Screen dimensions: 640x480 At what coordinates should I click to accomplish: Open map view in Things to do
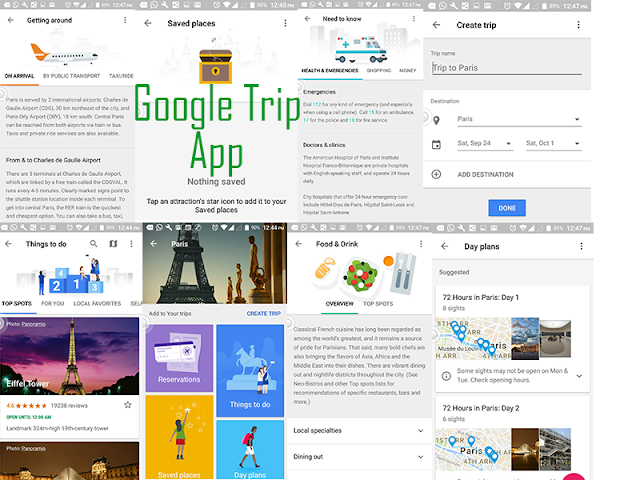click(113, 244)
